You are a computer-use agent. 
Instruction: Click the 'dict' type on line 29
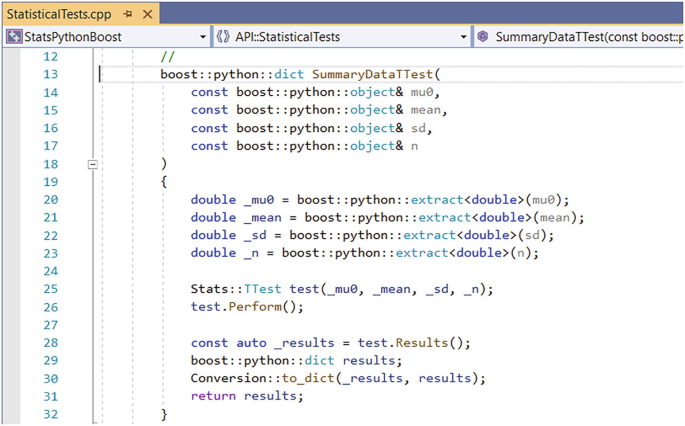tap(322, 360)
